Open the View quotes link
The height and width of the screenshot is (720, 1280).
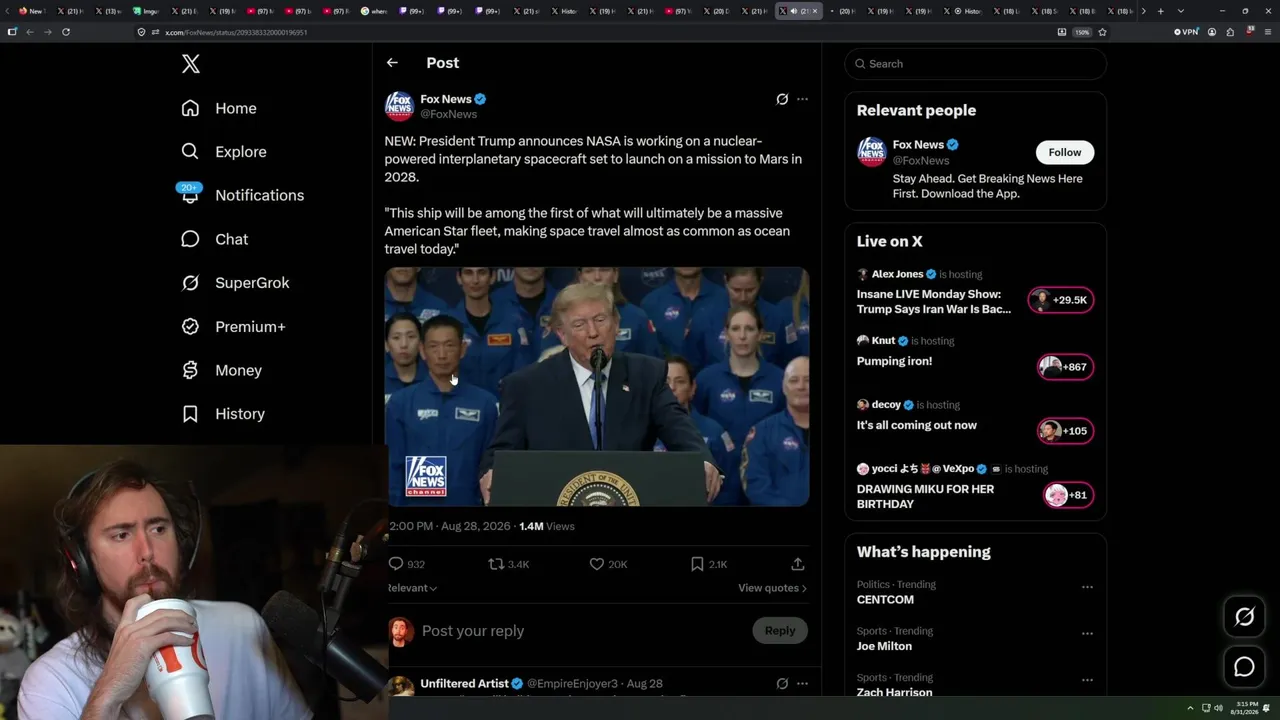click(772, 588)
